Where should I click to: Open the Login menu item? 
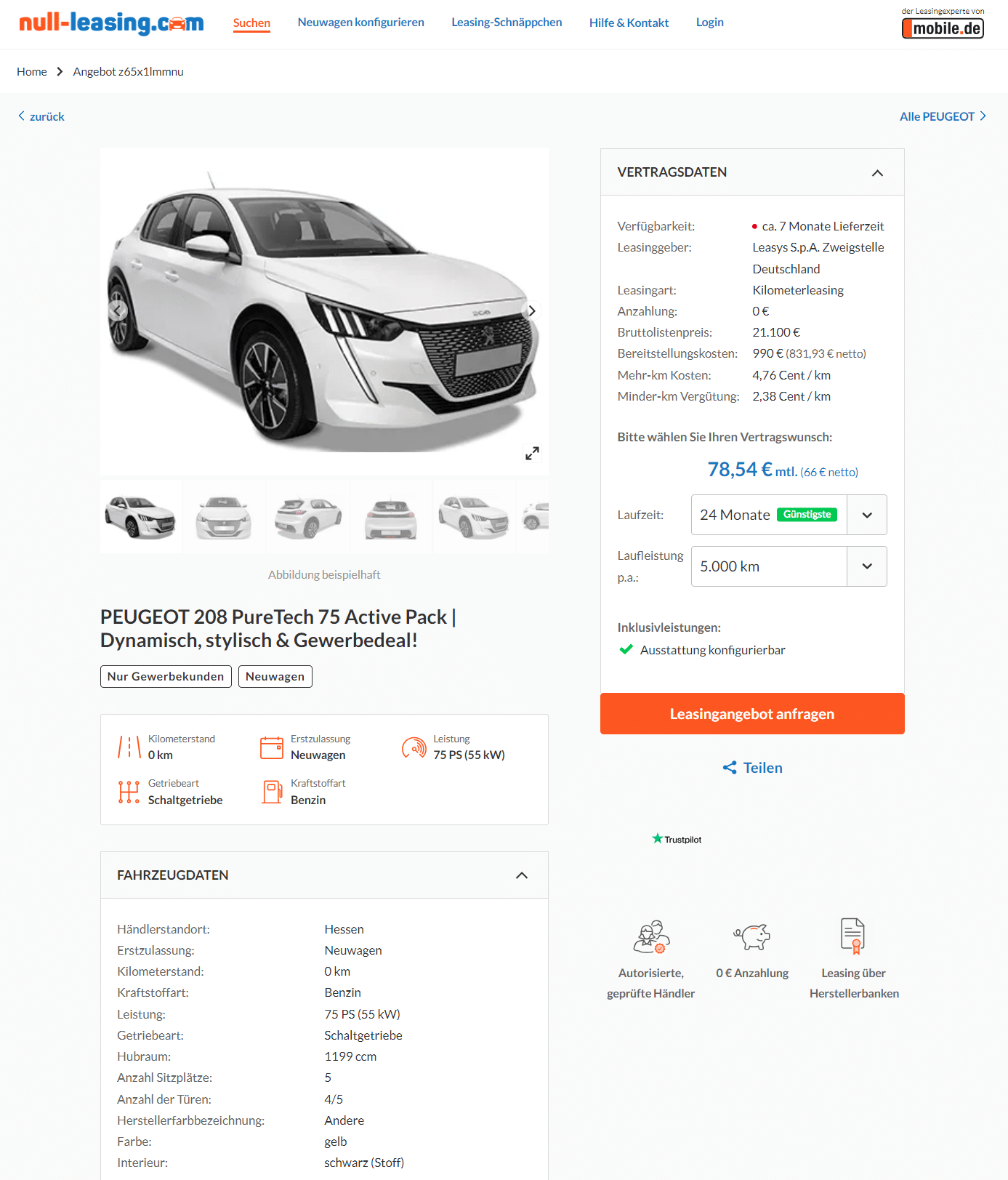[710, 23]
